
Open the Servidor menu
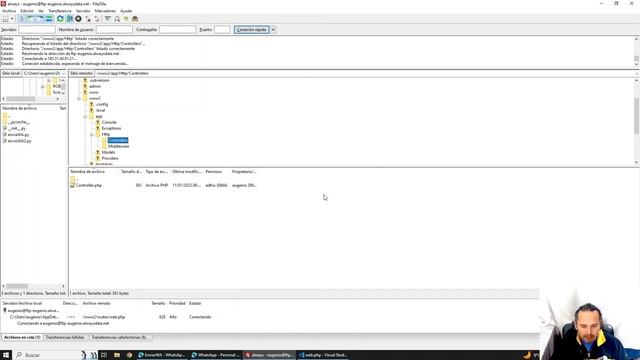pyautogui.click(x=83, y=11)
